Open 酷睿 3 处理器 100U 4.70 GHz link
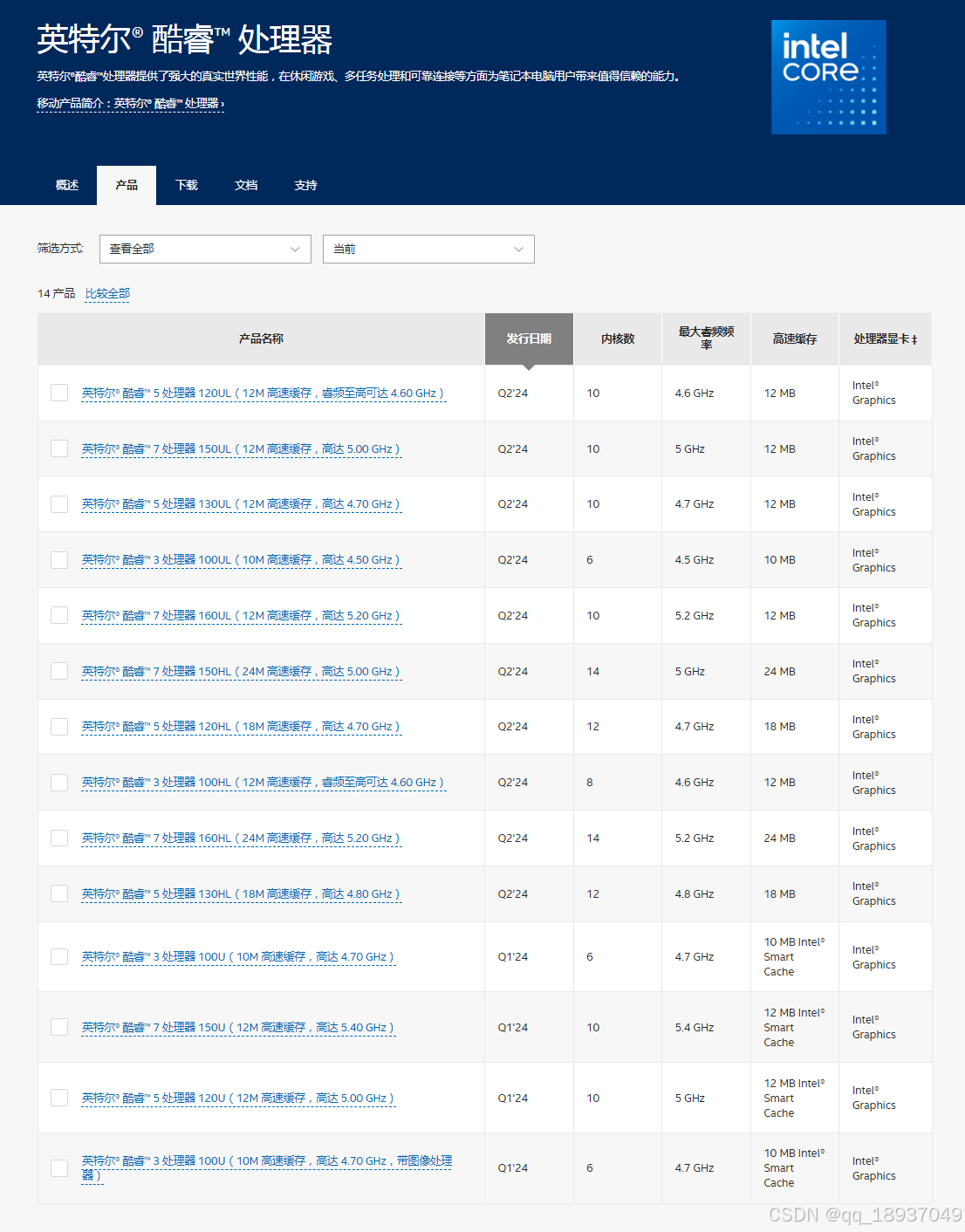The height and width of the screenshot is (1232, 965). [x=238, y=957]
